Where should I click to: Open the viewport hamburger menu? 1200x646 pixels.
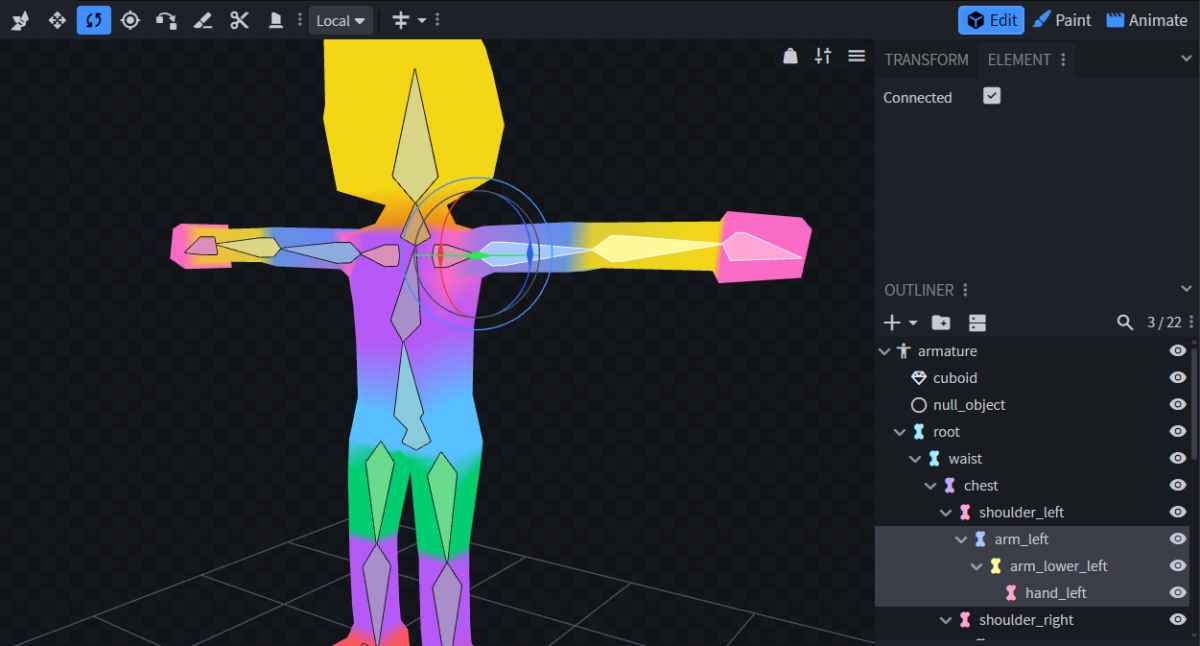click(x=856, y=56)
